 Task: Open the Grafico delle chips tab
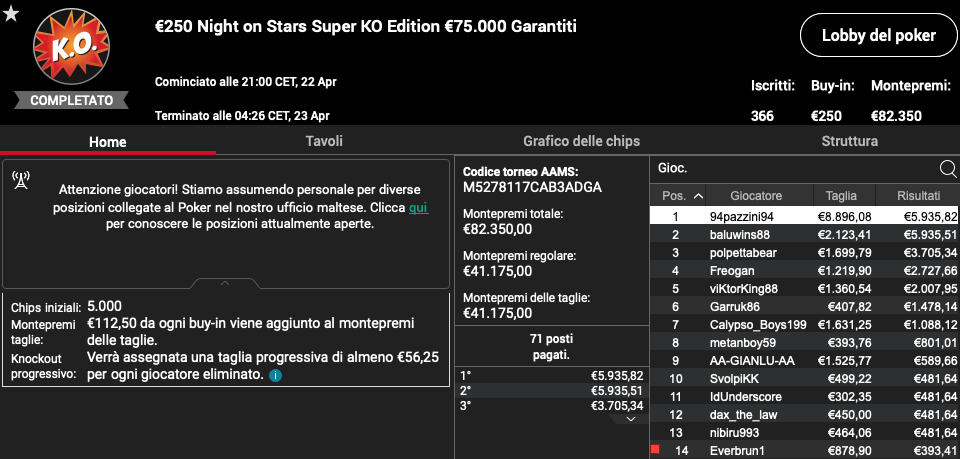[581, 141]
